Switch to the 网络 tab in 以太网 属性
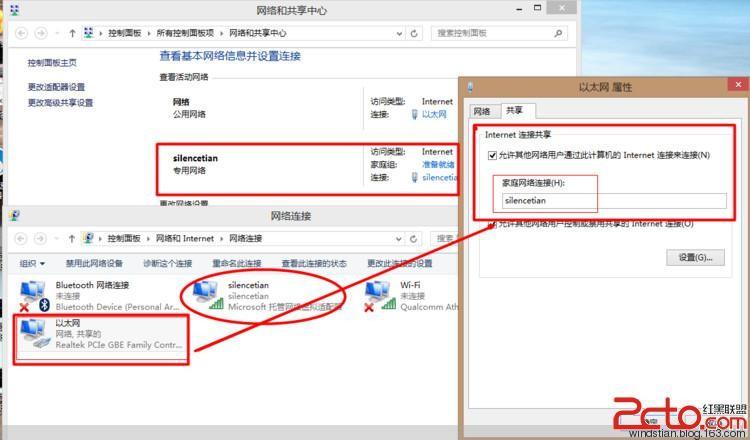Screen dimensions: 750x440 coord(482,111)
